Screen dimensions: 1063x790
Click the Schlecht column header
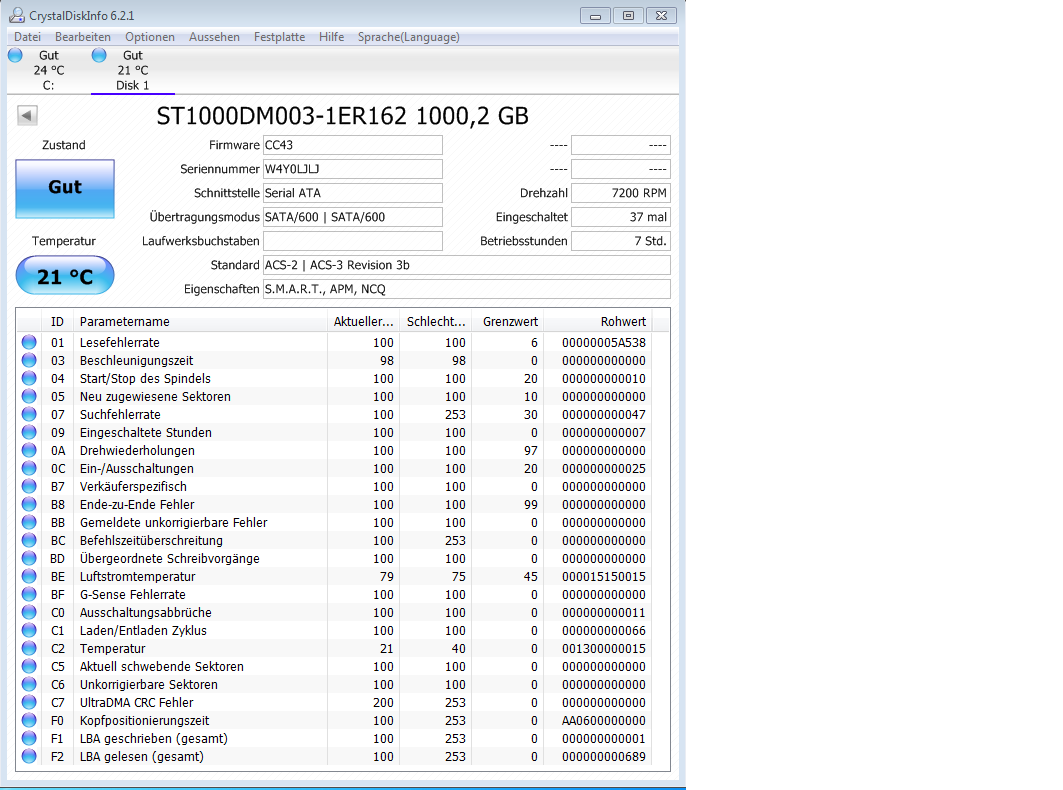pos(436,321)
